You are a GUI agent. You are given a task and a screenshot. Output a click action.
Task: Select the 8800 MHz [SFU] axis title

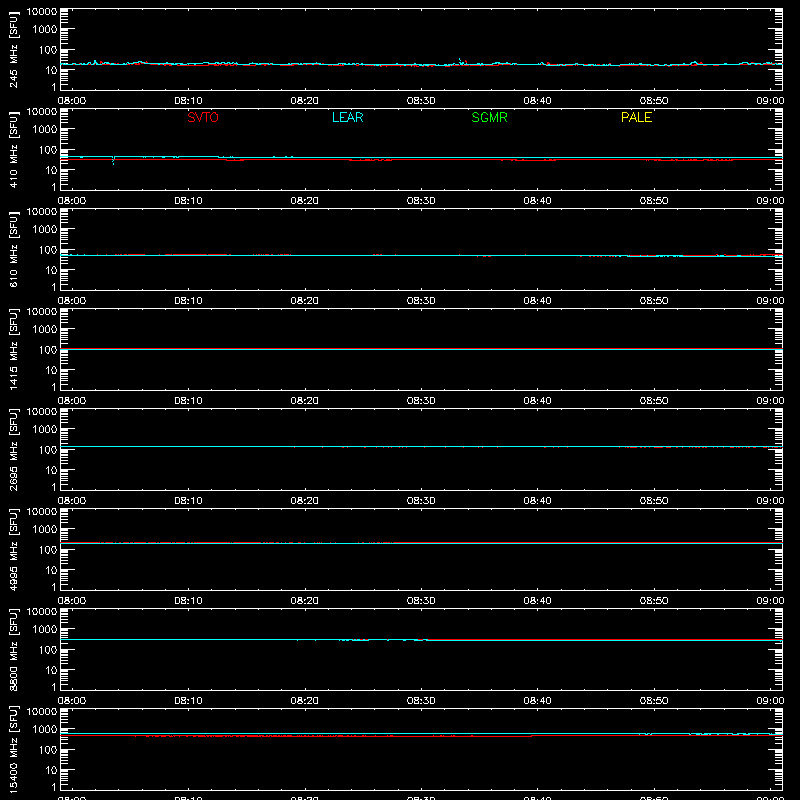point(14,649)
